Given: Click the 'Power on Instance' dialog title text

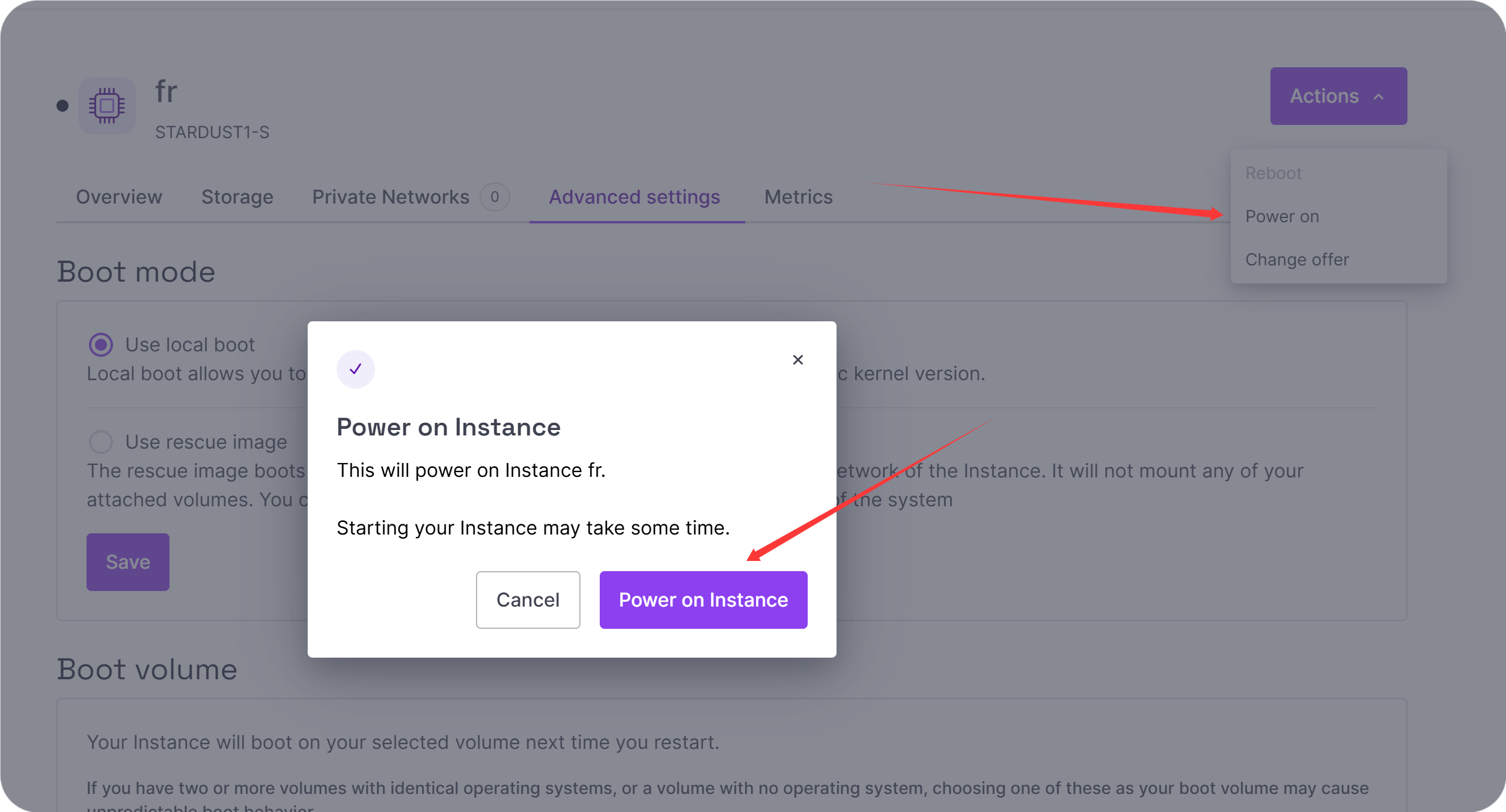Looking at the screenshot, I should click(x=448, y=427).
